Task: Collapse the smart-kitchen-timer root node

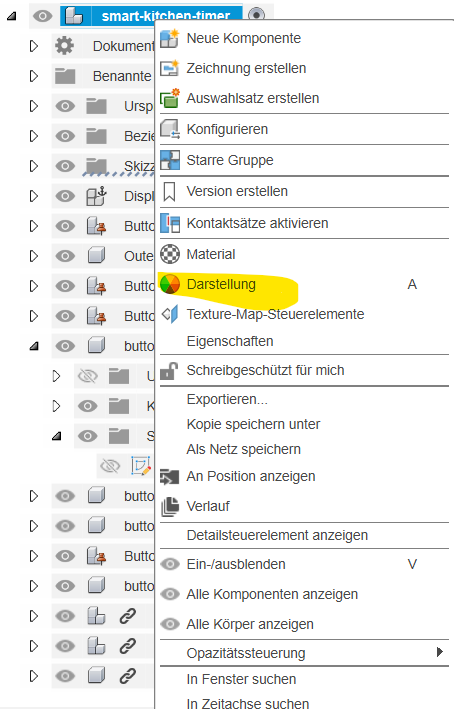Action: coord(11,16)
